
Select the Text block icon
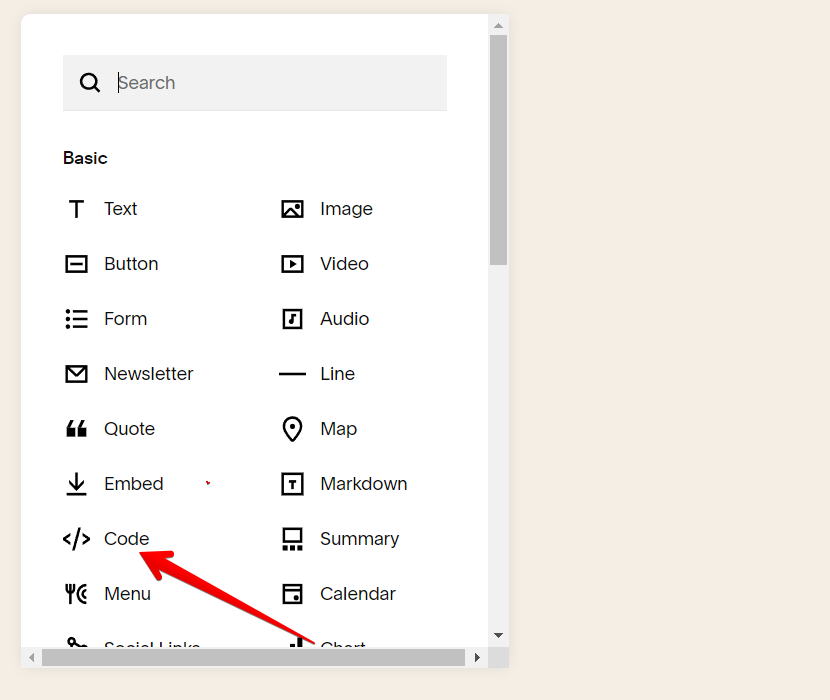point(76,209)
